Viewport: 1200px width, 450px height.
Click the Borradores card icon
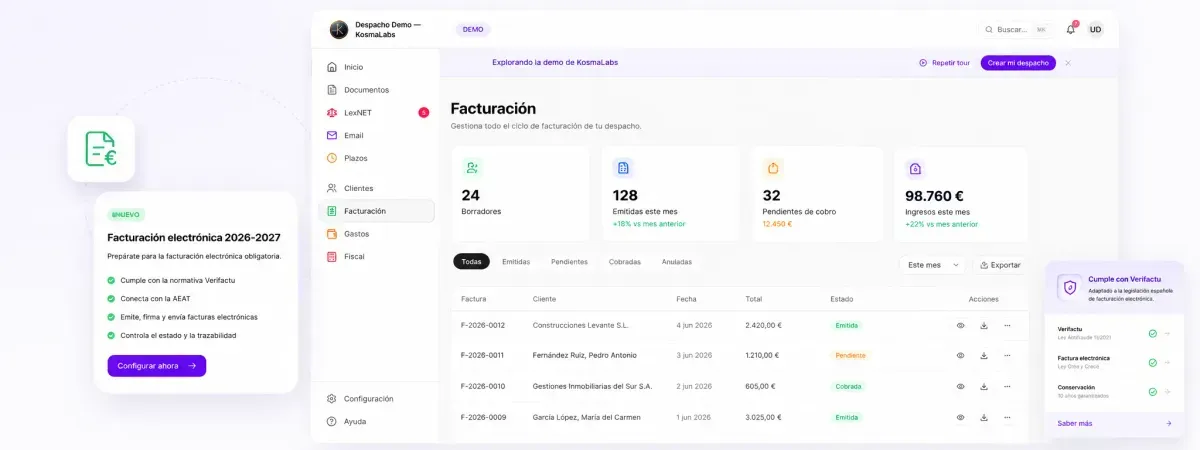472,168
